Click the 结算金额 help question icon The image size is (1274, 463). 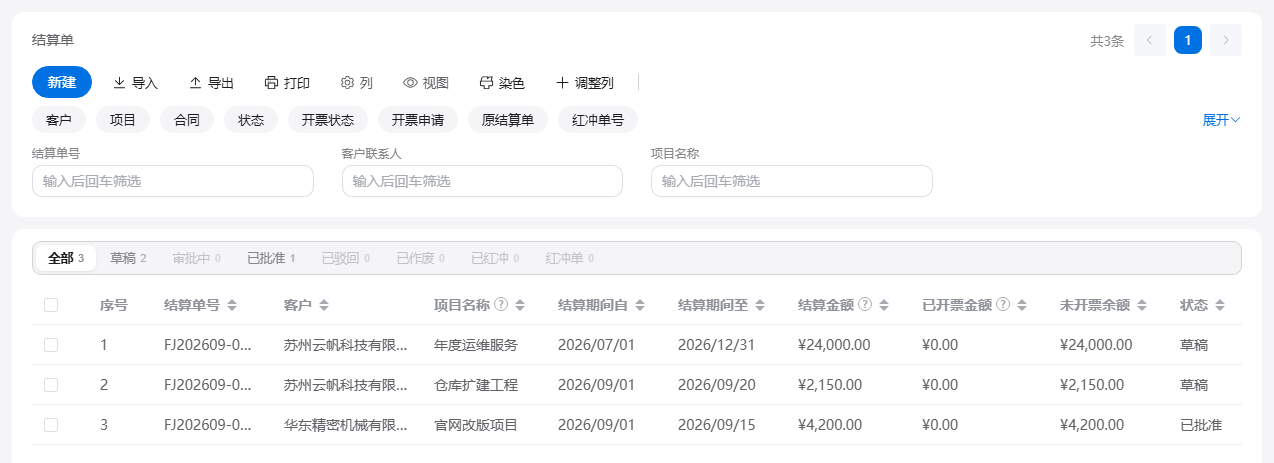pos(866,305)
